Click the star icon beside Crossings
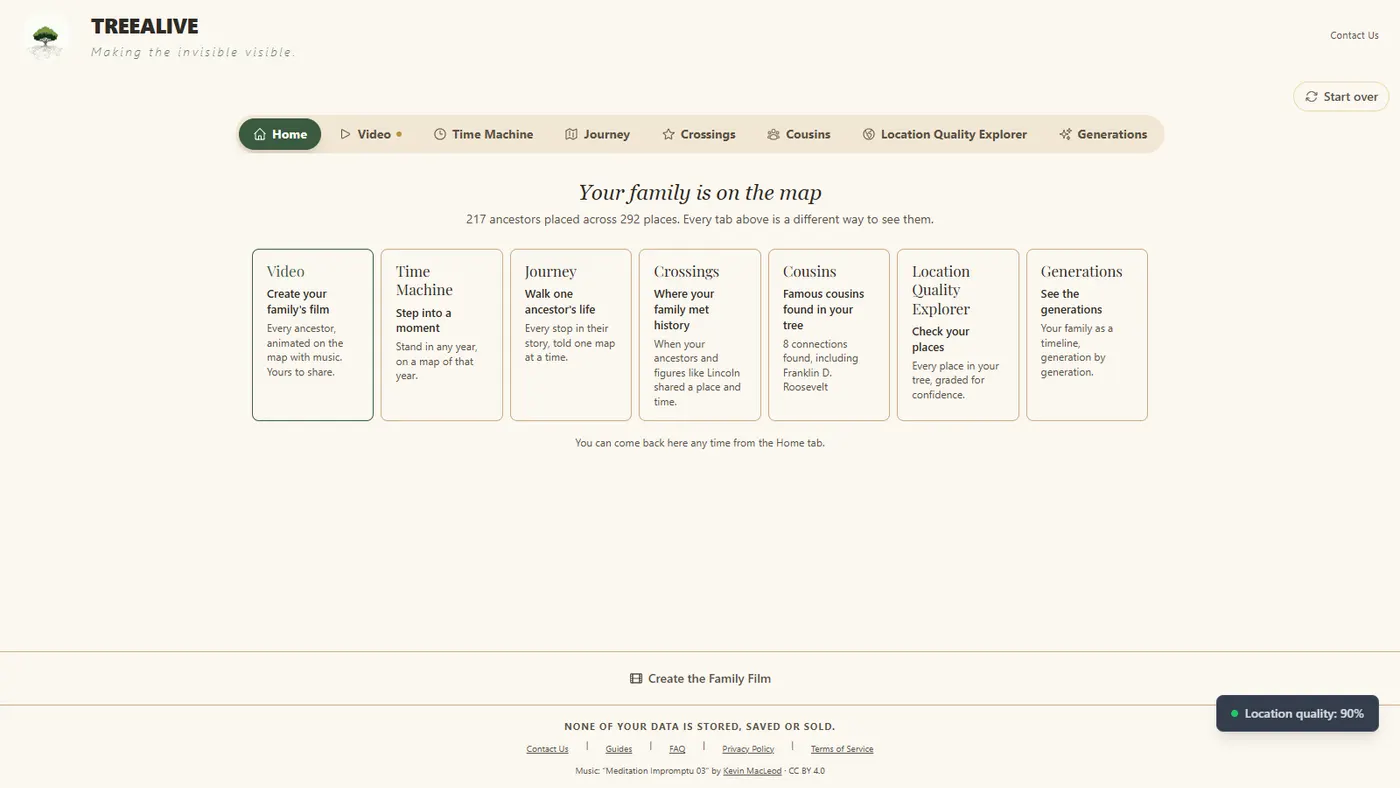This screenshot has height=788, width=1400. coord(668,134)
